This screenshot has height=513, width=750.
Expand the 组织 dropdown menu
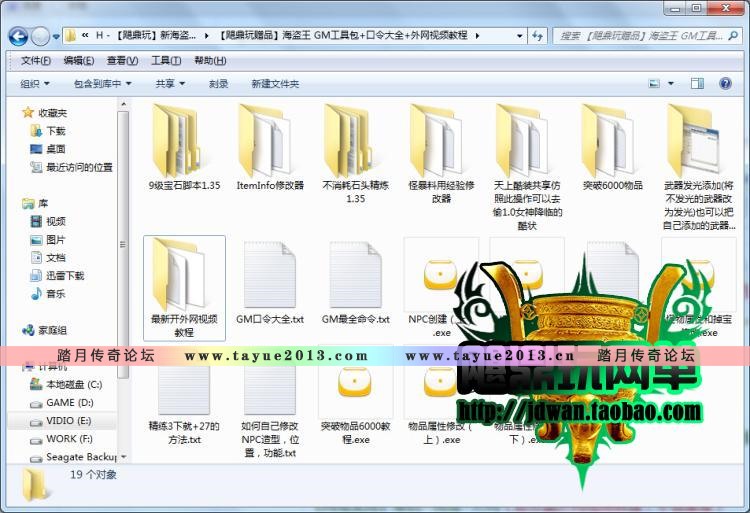(x=36, y=84)
